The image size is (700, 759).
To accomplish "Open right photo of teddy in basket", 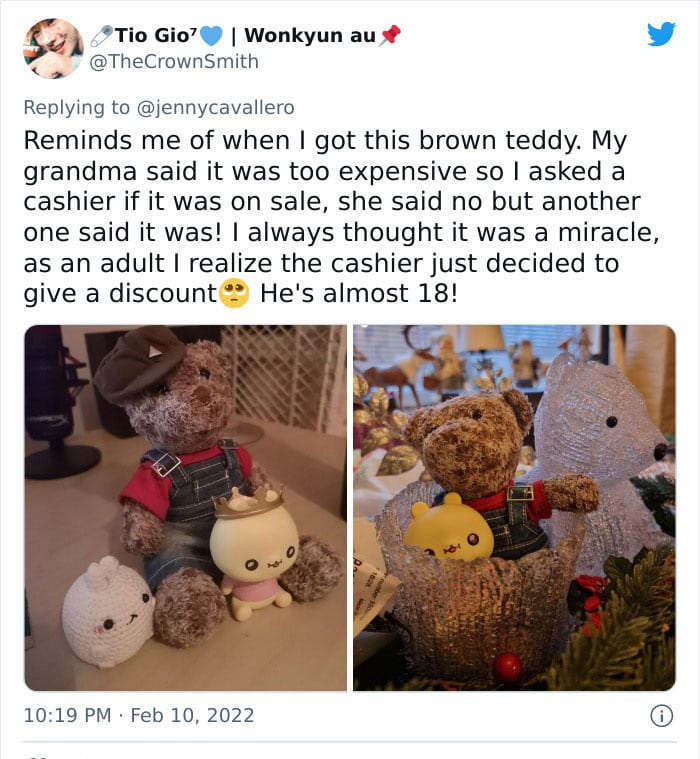I will click(x=514, y=508).
